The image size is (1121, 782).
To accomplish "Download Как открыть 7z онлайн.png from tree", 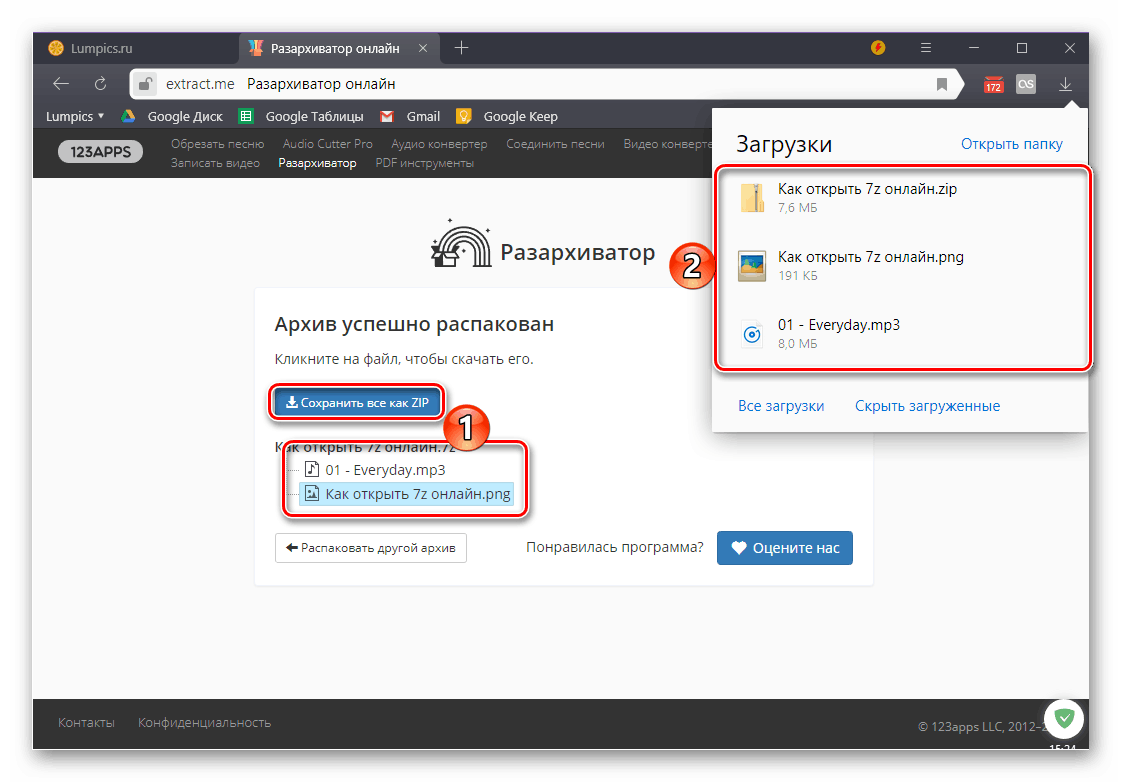I will [x=418, y=494].
